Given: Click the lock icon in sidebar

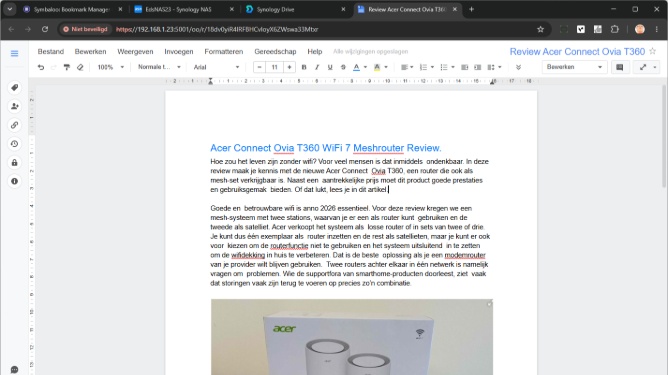Looking at the screenshot, I should [x=14, y=162].
